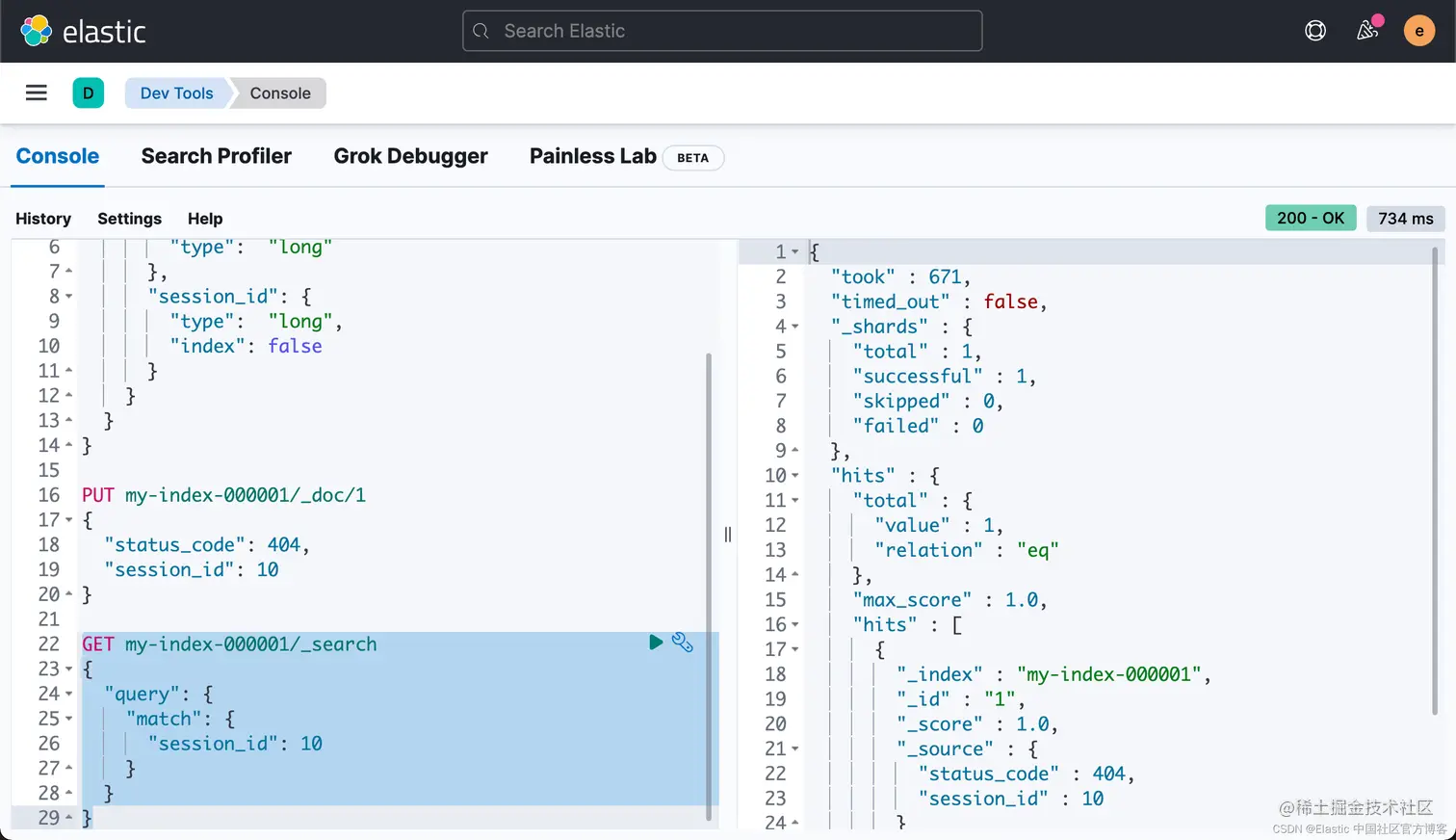
Task: Click '"took" : 671,' in response
Action: point(901,277)
